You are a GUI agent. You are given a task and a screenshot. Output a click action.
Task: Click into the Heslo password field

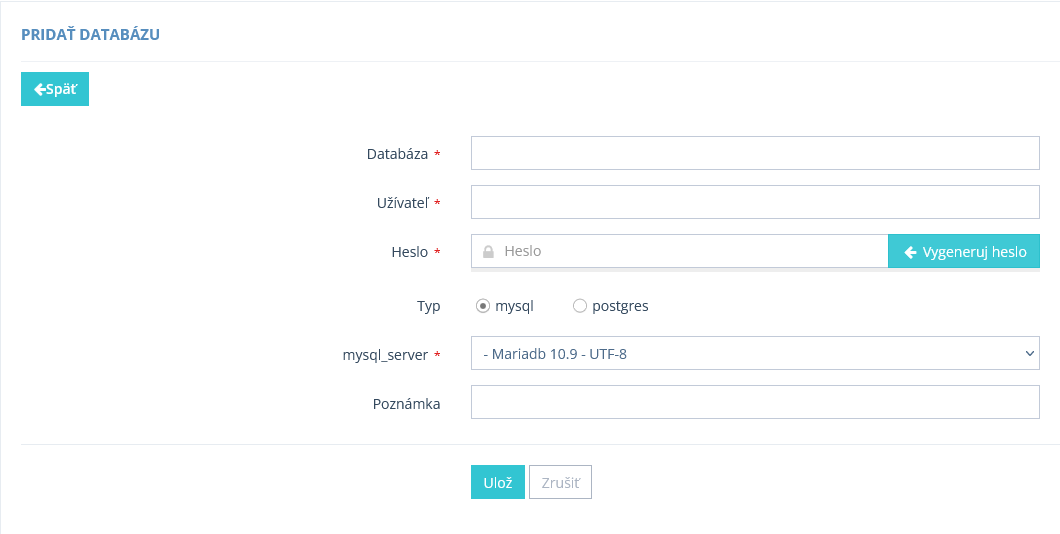point(679,251)
